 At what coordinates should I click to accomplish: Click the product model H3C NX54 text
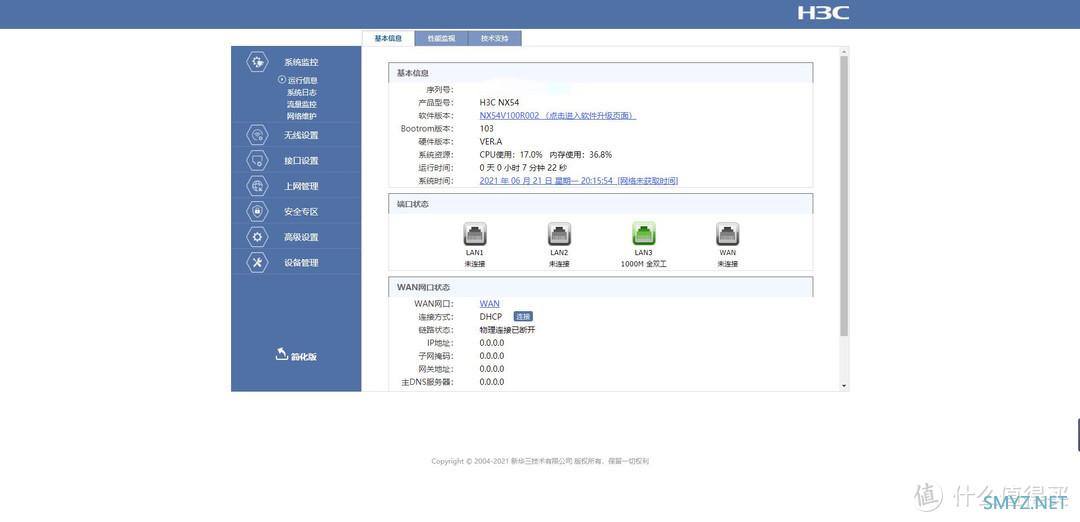point(499,103)
